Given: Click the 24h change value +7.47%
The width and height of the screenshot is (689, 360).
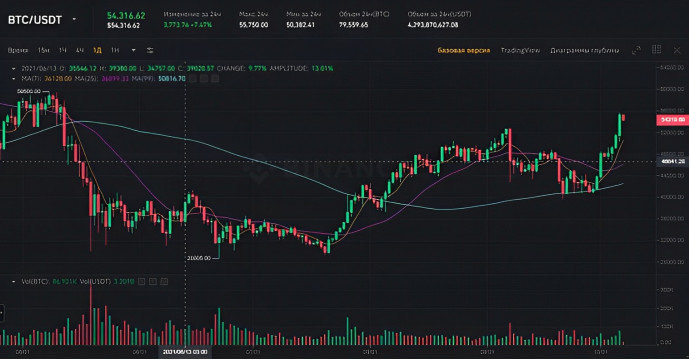Looking at the screenshot, I should [x=202, y=25].
